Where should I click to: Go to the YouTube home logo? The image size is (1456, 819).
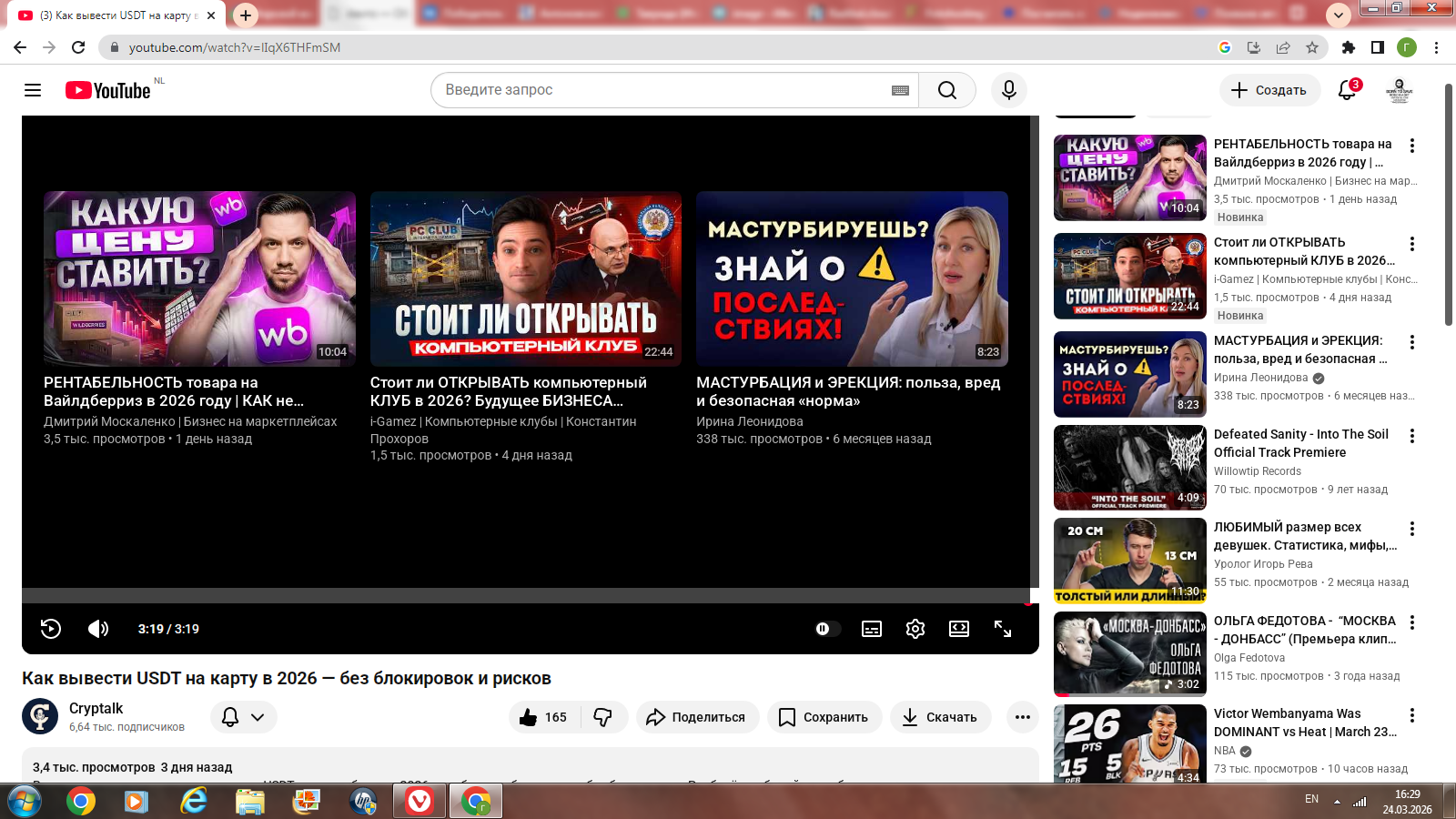108,90
